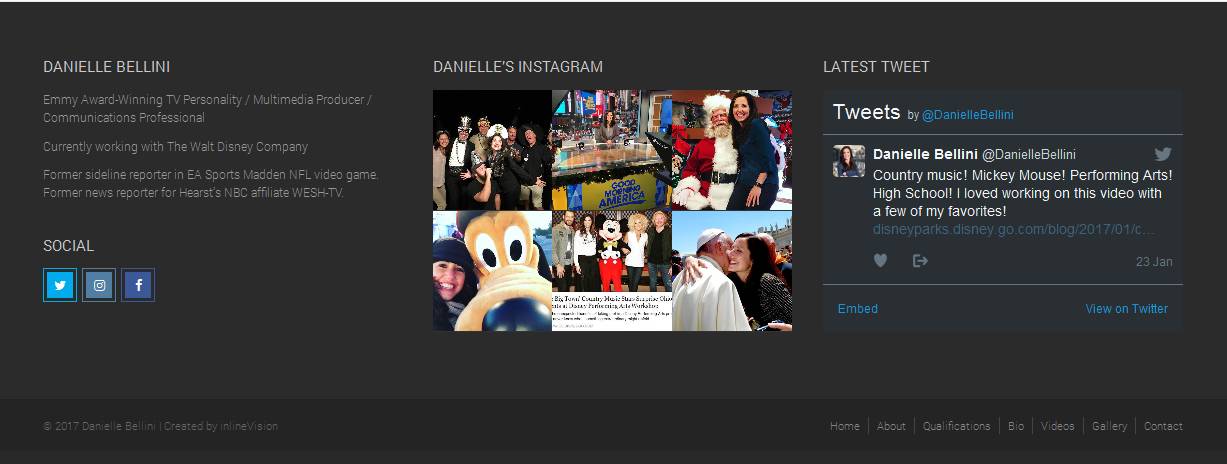Viewport: 1227px width, 464px height.
Task: Like the tweet with heart icon
Action: [x=880, y=260]
